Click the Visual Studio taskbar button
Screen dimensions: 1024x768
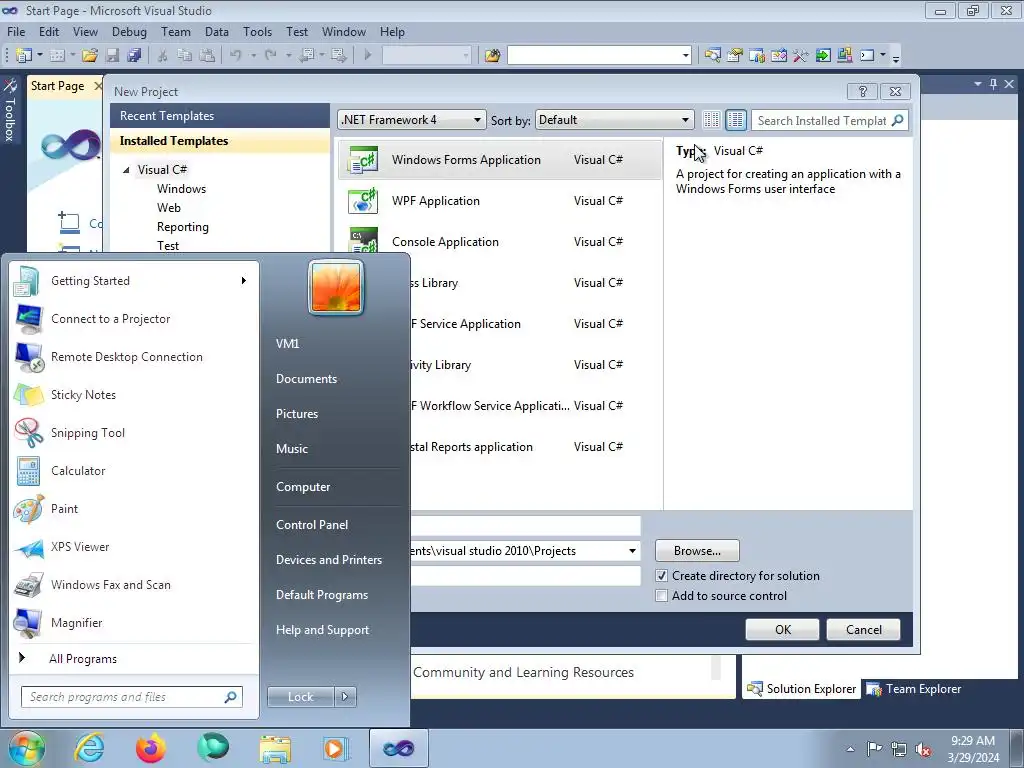coord(398,748)
